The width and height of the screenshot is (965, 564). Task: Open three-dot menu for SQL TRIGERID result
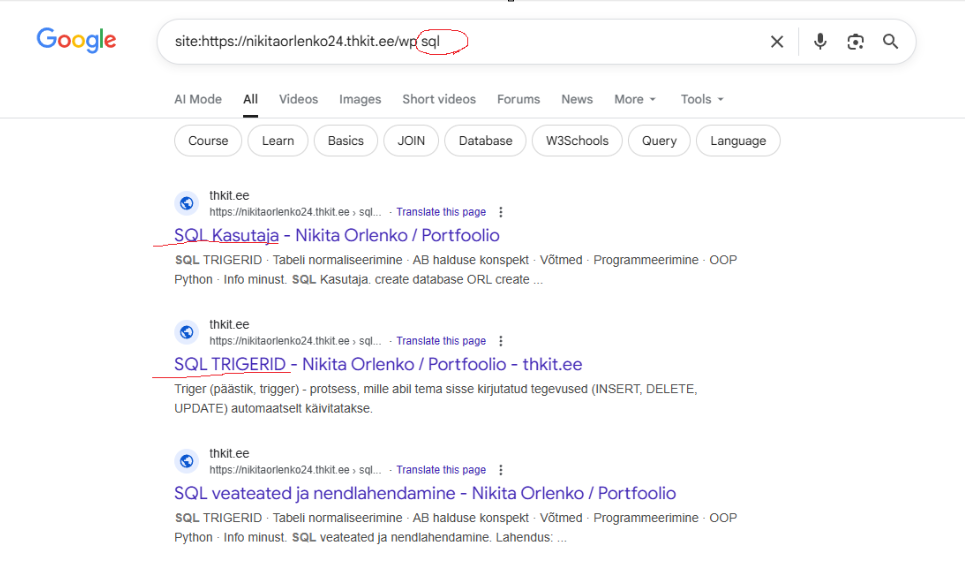[501, 341]
